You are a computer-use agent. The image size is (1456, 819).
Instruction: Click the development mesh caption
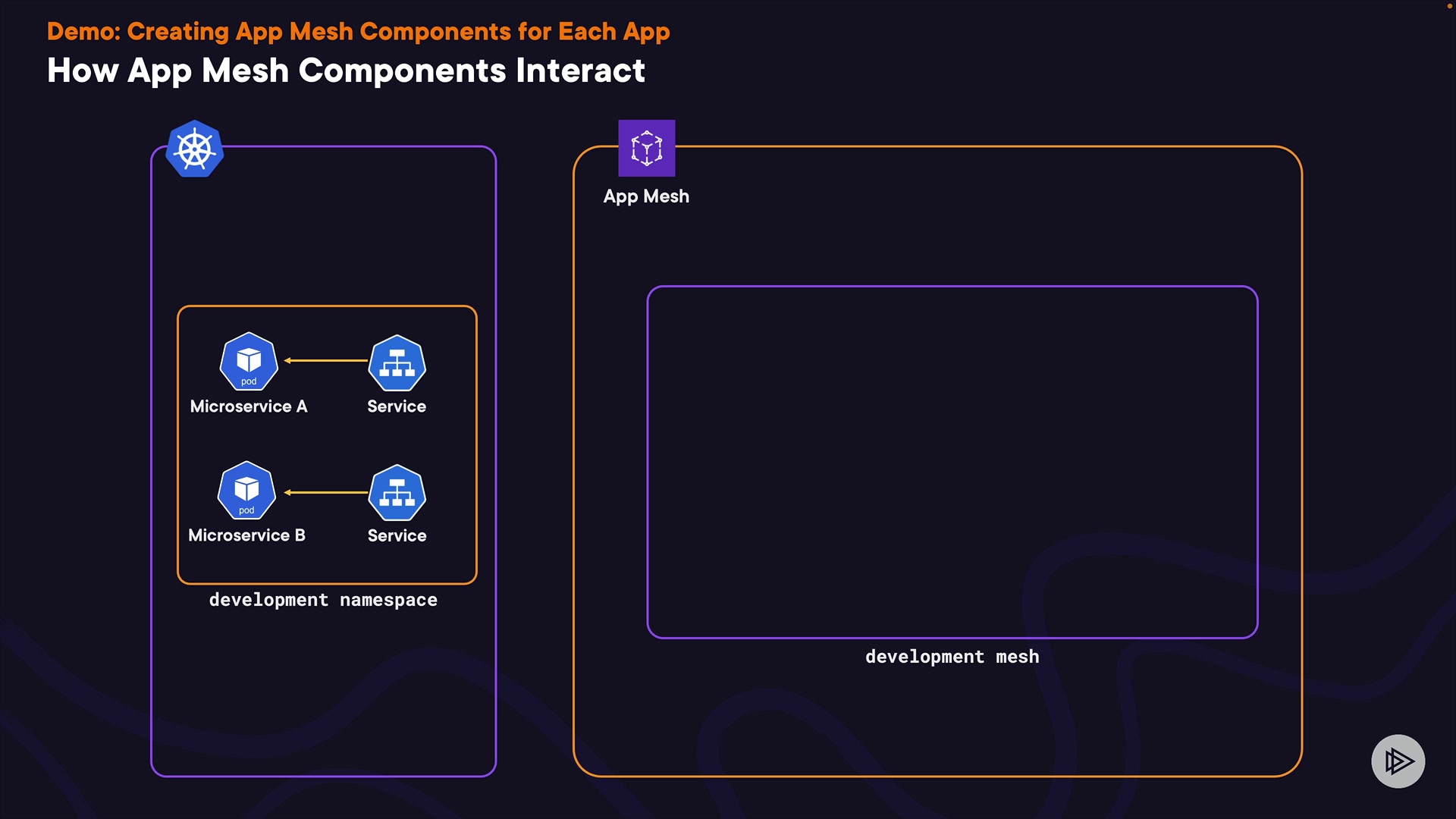pyautogui.click(x=952, y=657)
